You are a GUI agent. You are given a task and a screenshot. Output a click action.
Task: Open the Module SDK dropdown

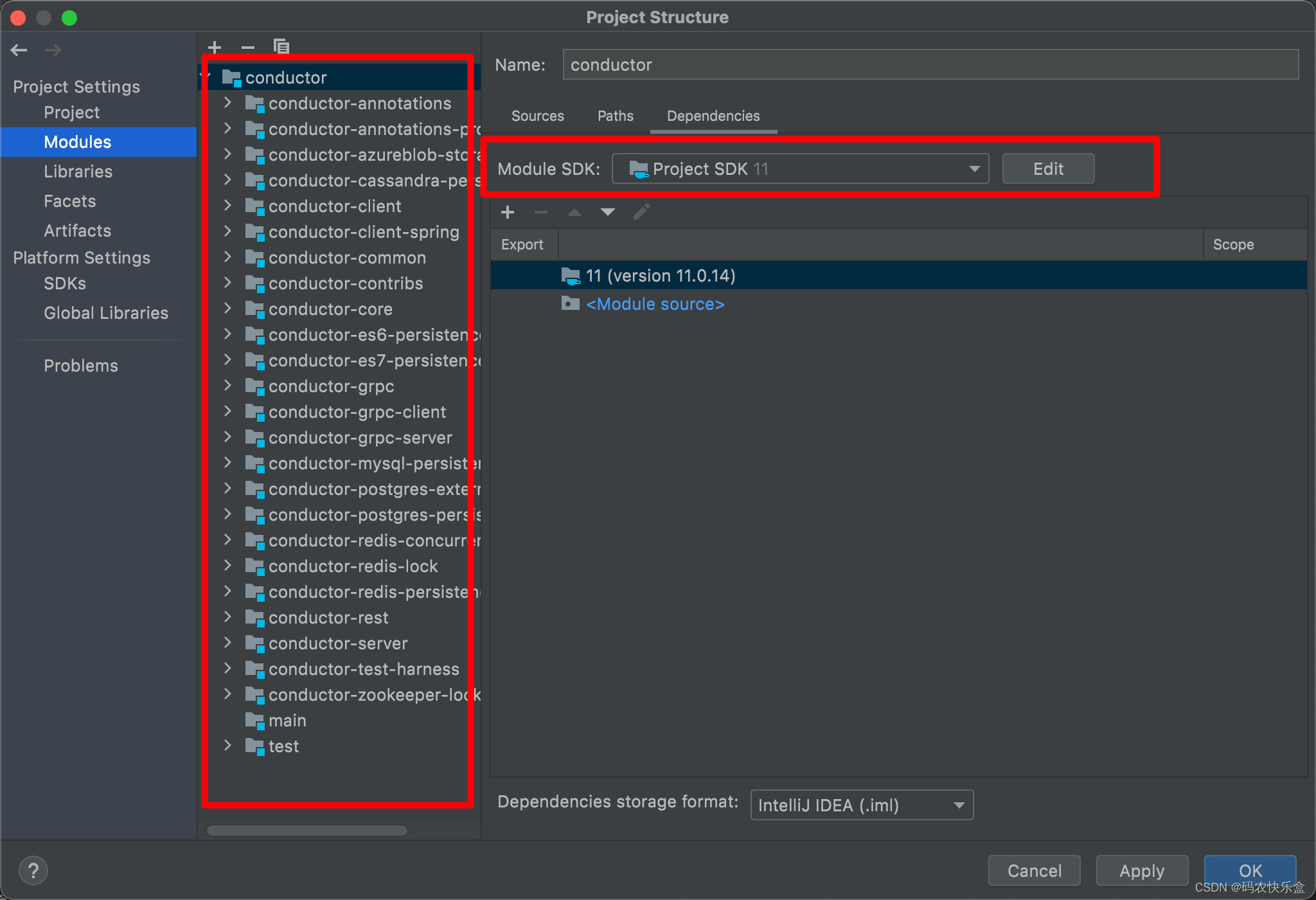coord(800,169)
